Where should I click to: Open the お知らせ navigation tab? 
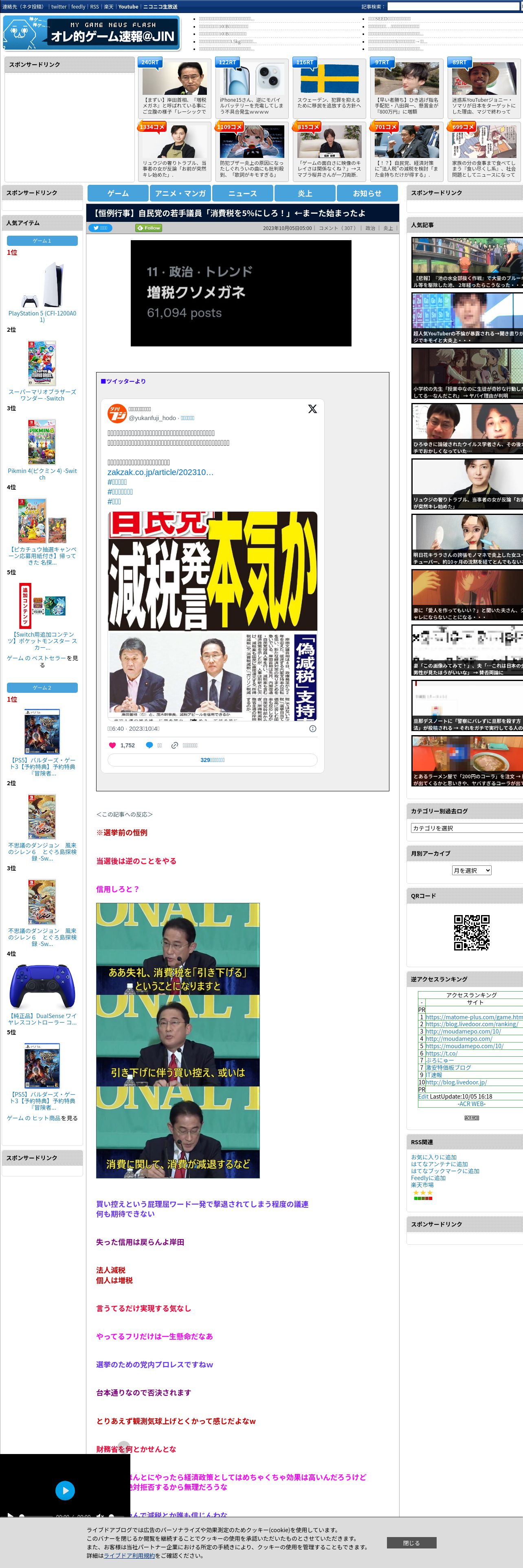(367, 193)
